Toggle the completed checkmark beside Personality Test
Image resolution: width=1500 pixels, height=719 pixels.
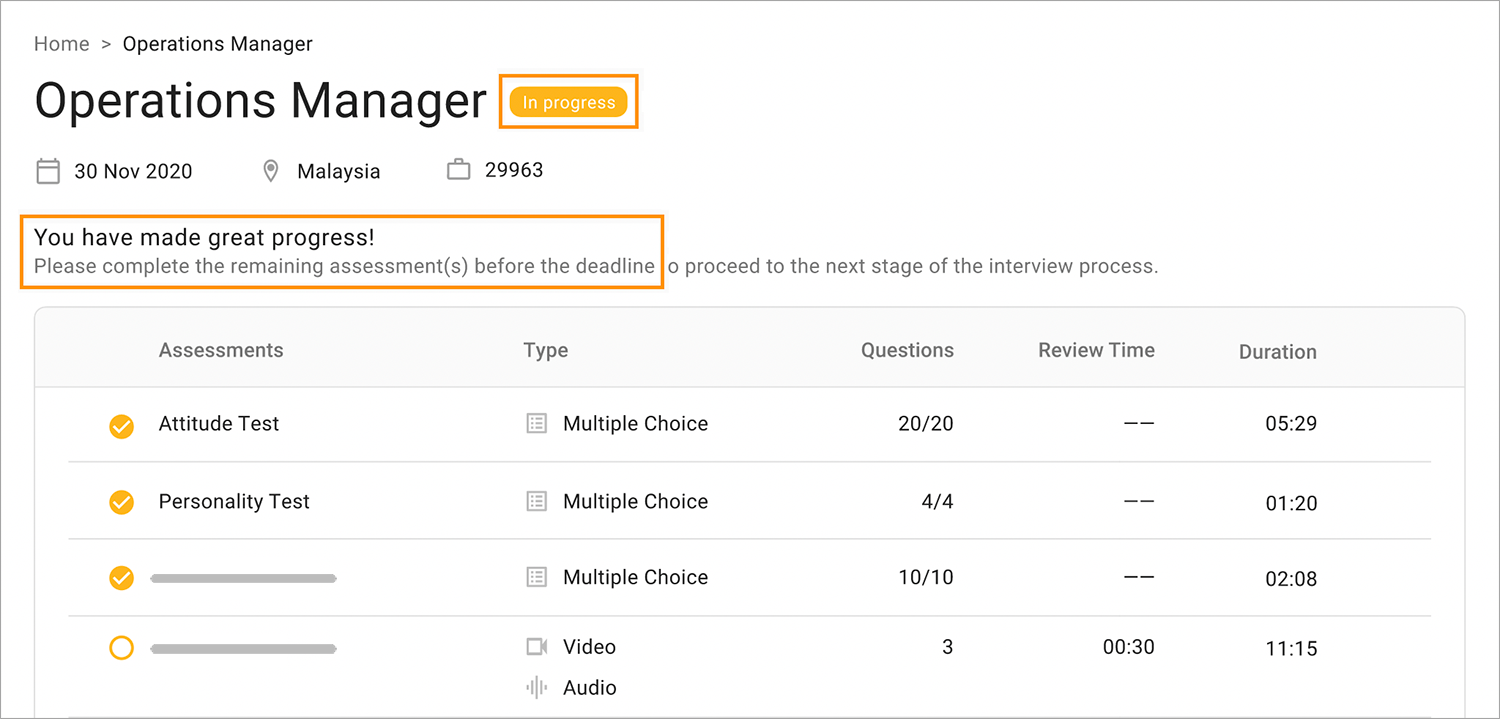121,502
